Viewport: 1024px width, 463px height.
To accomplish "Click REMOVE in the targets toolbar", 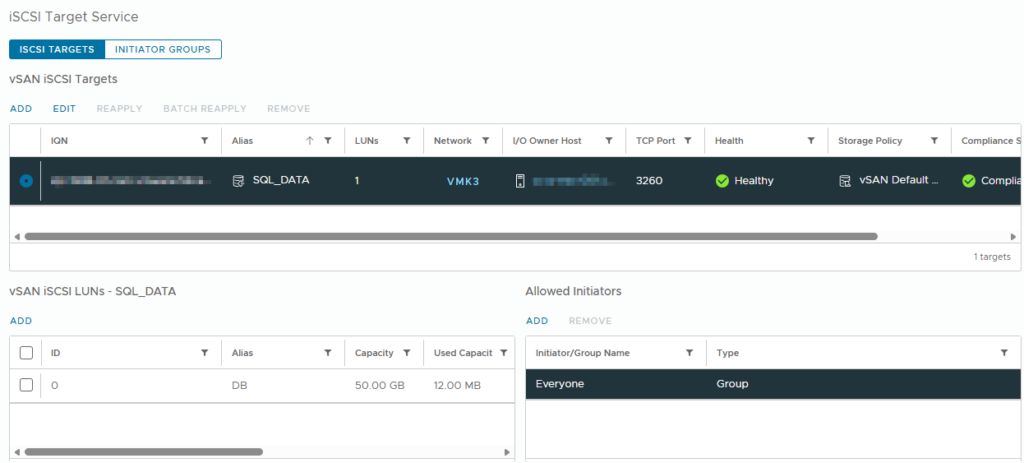I will tap(289, 108).
